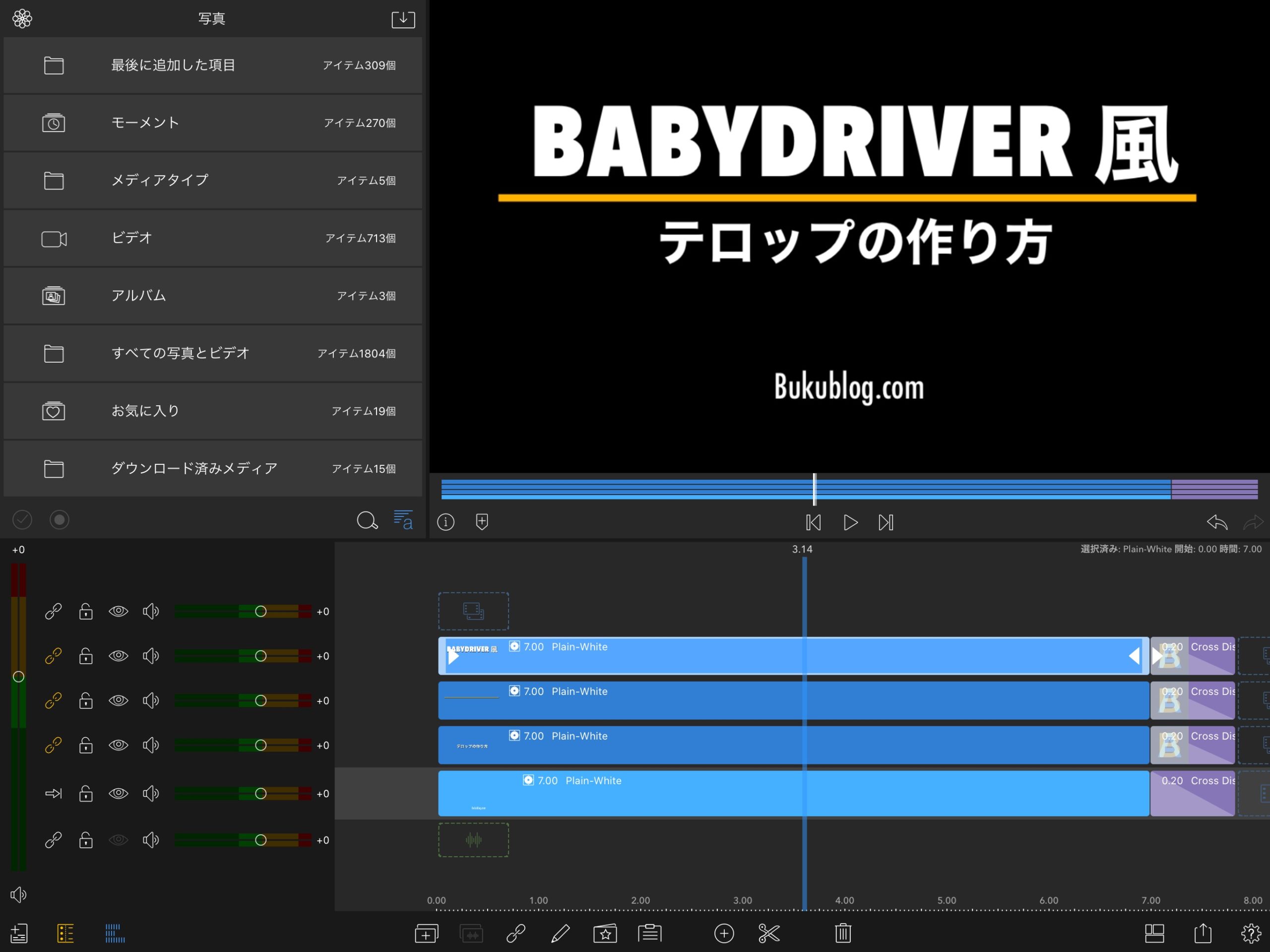
Task: Toggle audio mixer bars view (blue)
Action: [x=115, y=933]
